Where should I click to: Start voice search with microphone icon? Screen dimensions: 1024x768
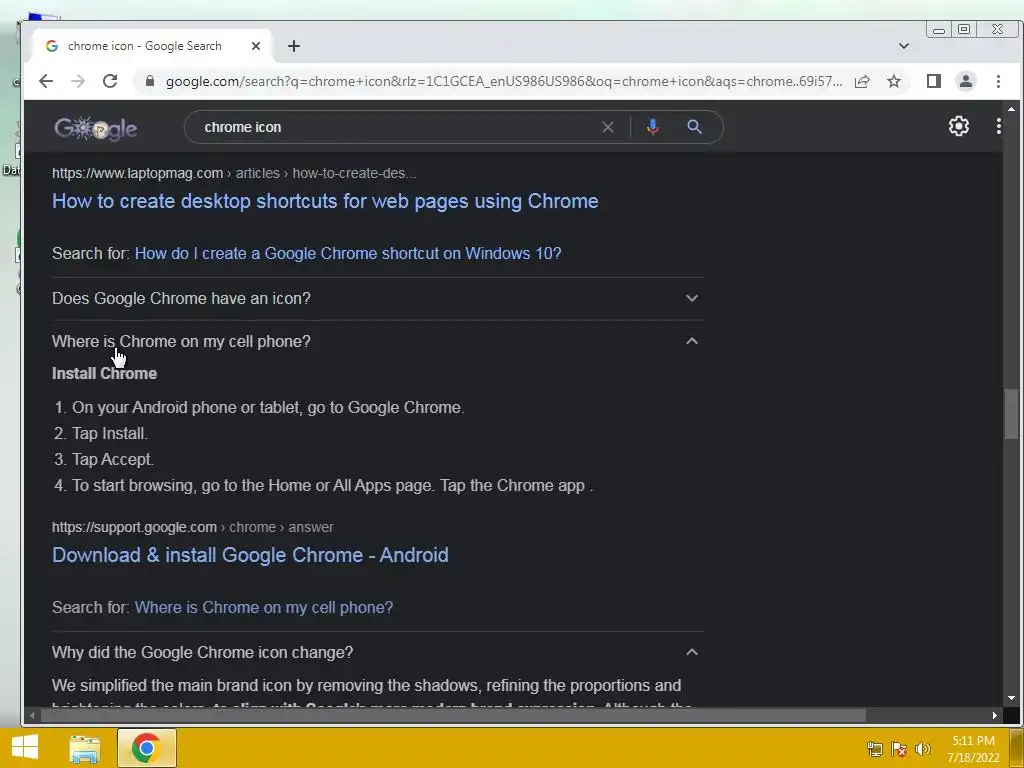click(x=652, y=127)
